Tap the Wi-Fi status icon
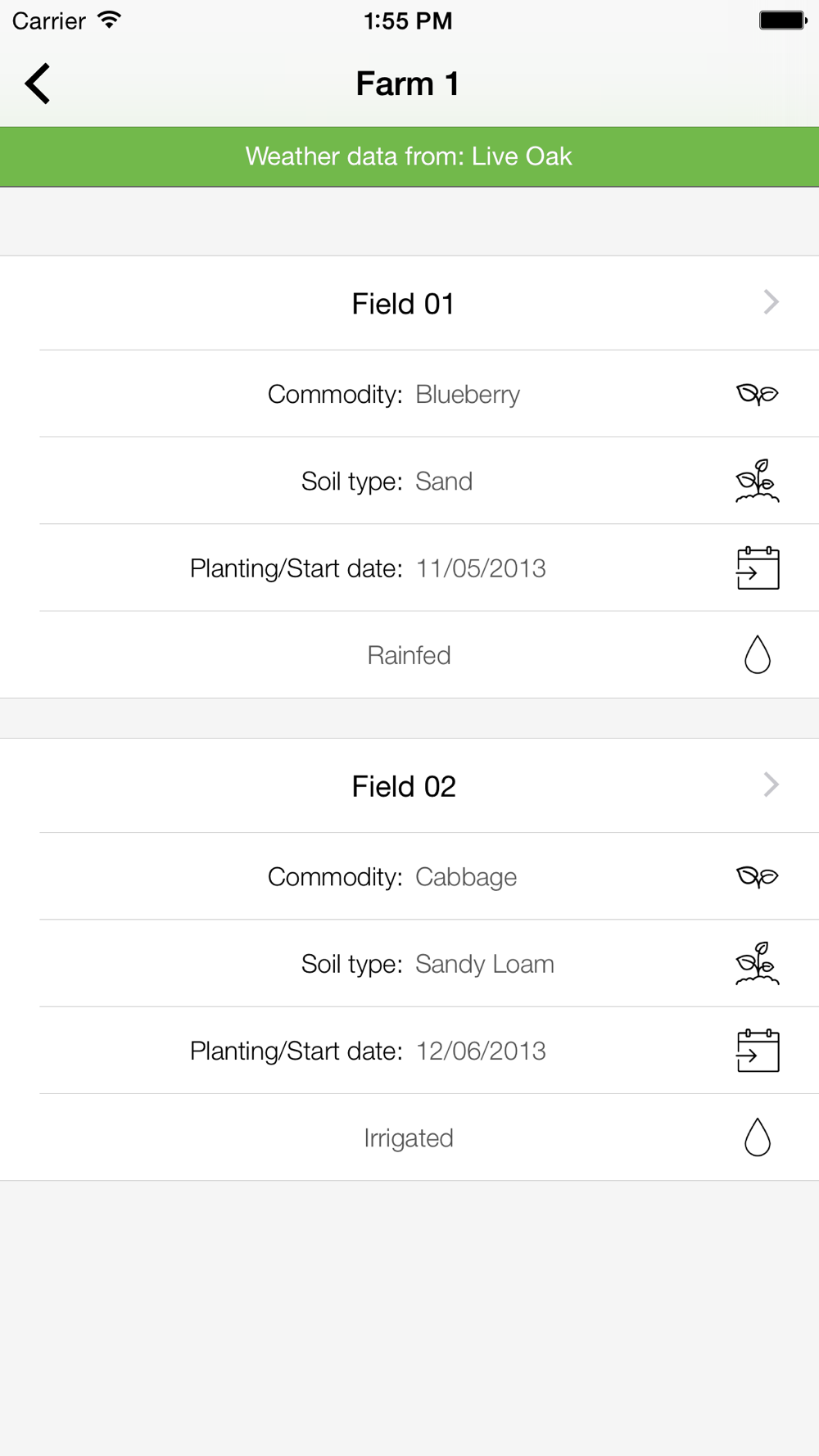 point(108,20)
